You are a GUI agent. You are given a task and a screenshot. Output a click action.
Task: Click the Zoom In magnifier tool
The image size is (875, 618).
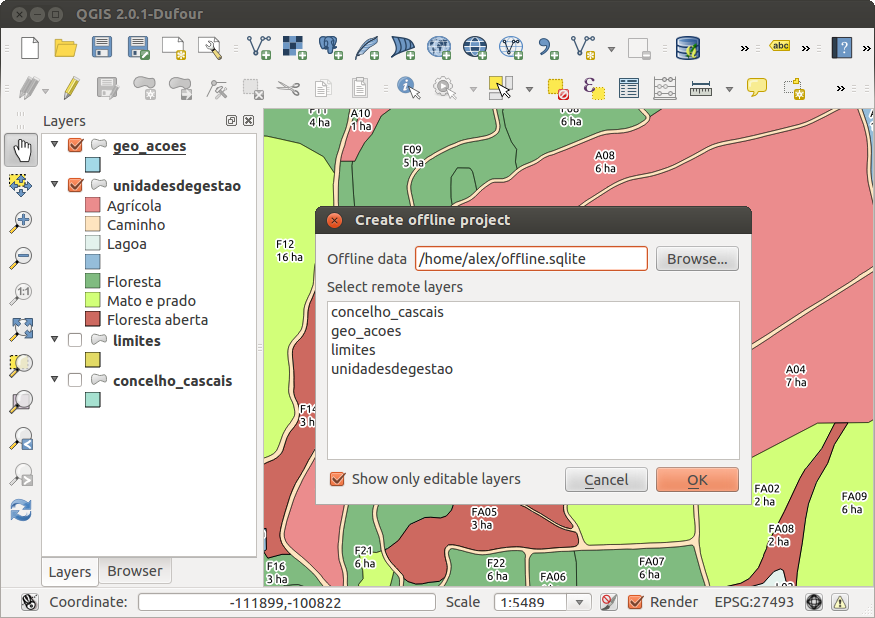20,221
